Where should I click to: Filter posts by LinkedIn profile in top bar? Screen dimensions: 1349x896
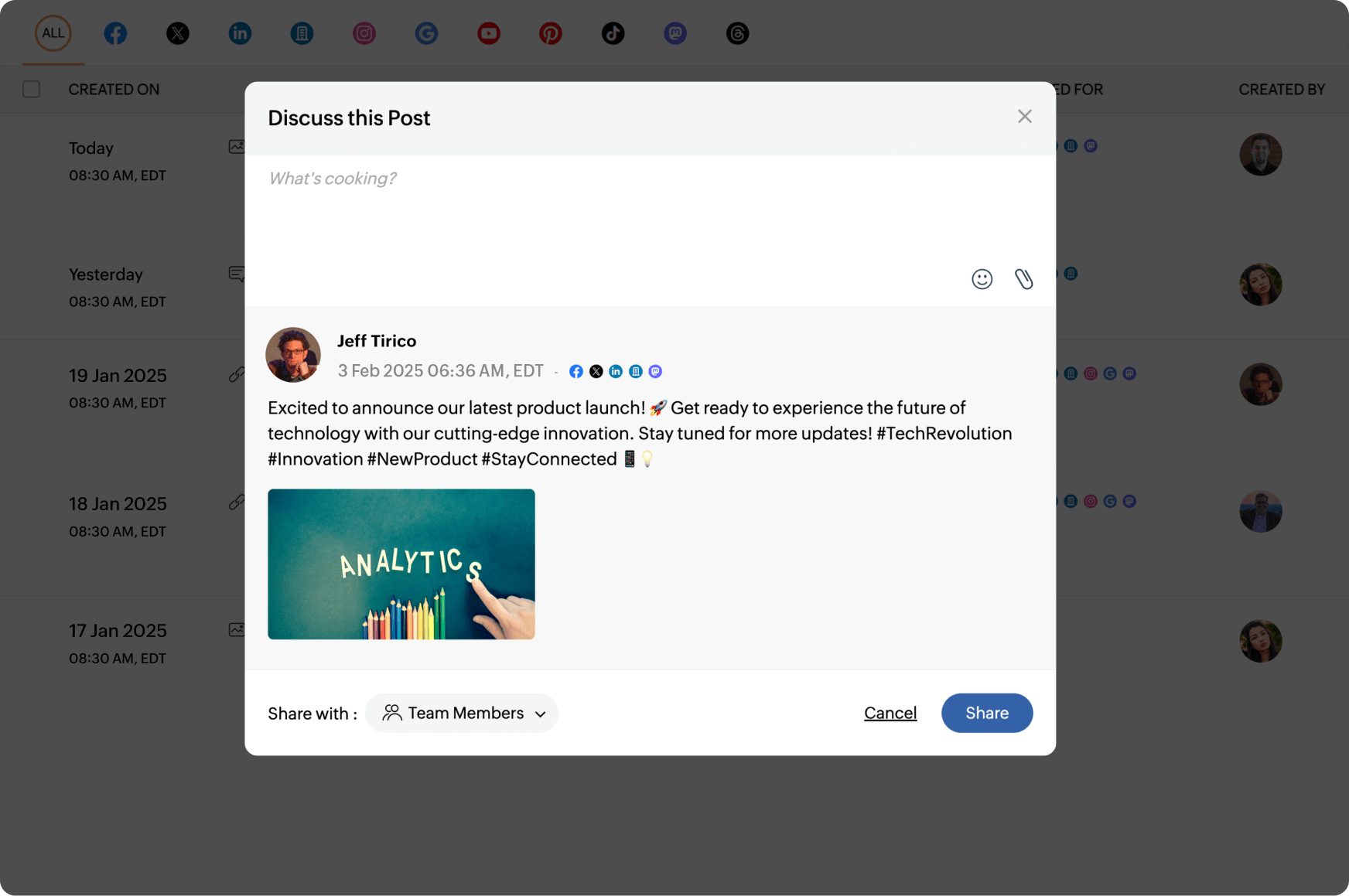click(x=240, y=33)
